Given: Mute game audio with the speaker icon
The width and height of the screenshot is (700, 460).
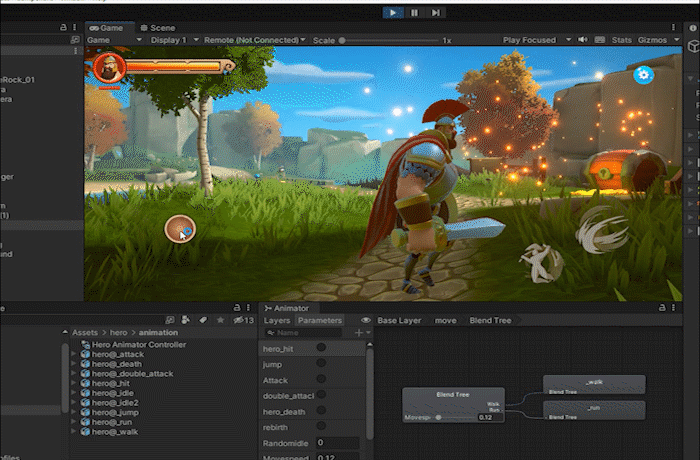Looking at the screenshot, I should tap(583, 40).
